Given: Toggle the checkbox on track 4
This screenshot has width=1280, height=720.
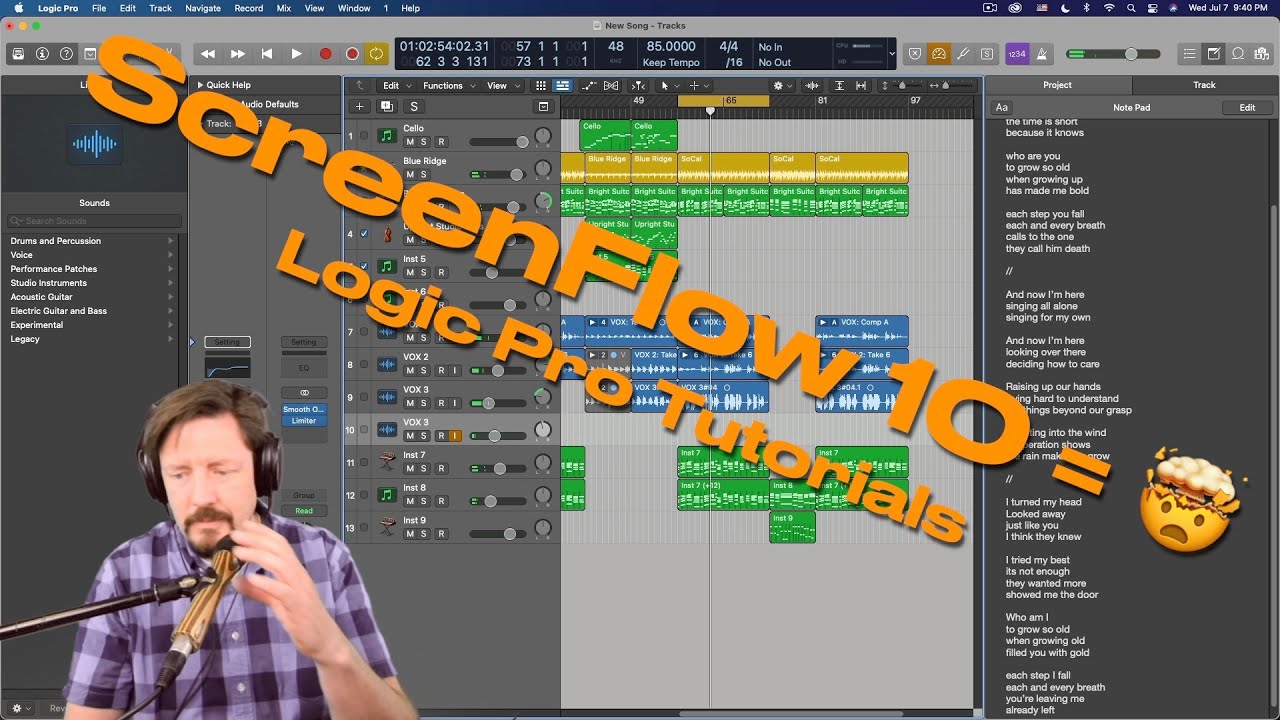Looking at the screenshot, I should pos(363,234).
